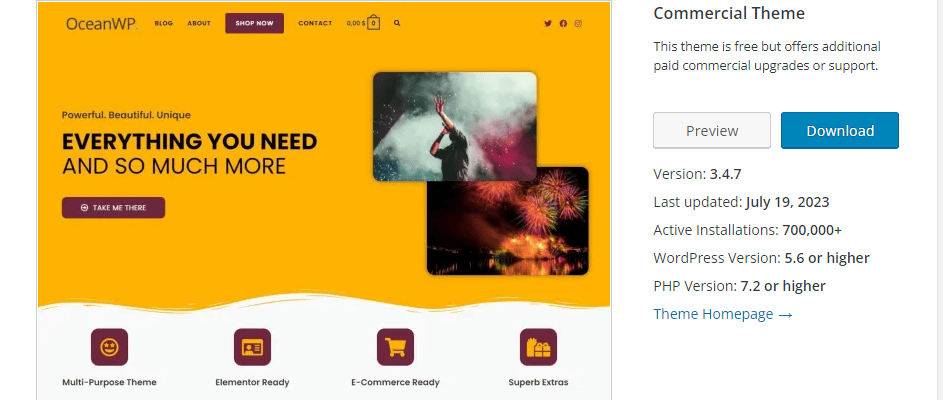Open the Theme Homepage link
Image resolution: width=943 pixels, height=400 pixels.
723,314
